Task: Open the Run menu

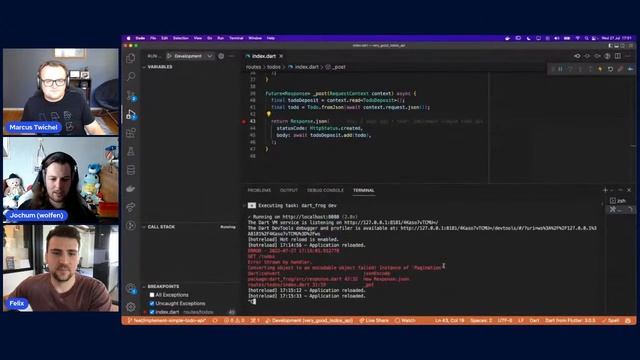Action: (220, 38)
